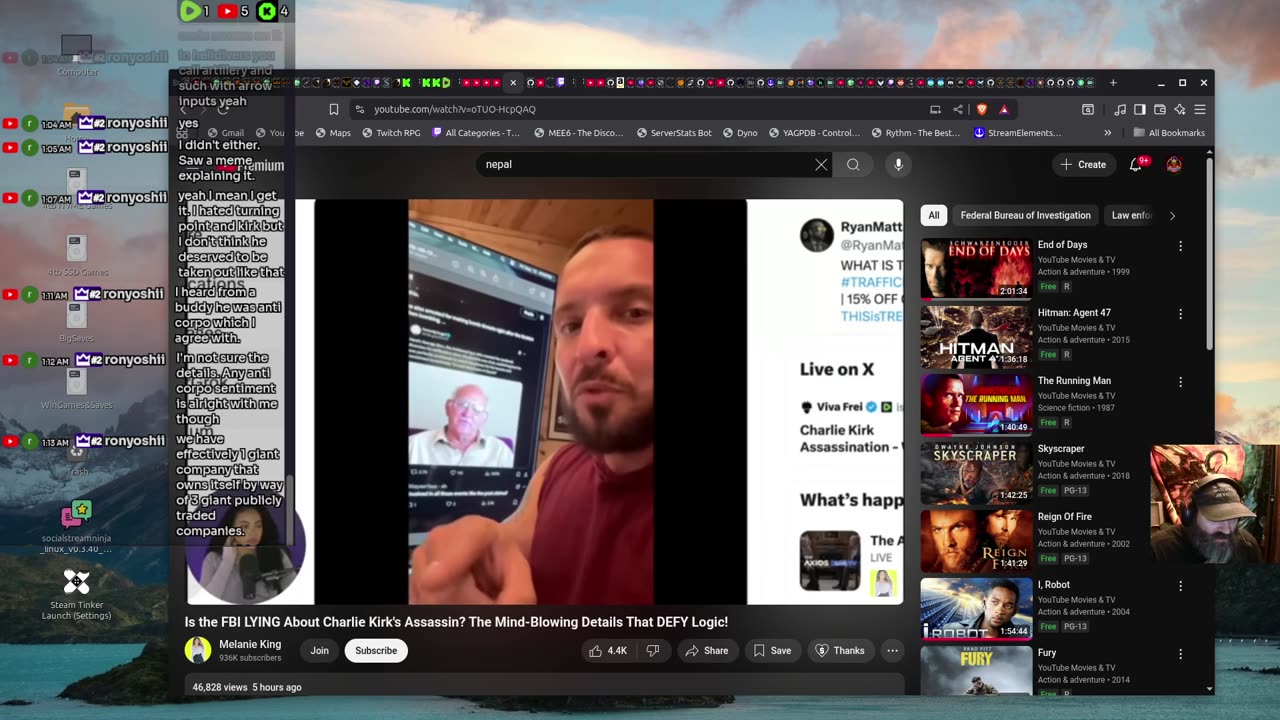Open the Maps bookmark

click(x=332, y=133)
